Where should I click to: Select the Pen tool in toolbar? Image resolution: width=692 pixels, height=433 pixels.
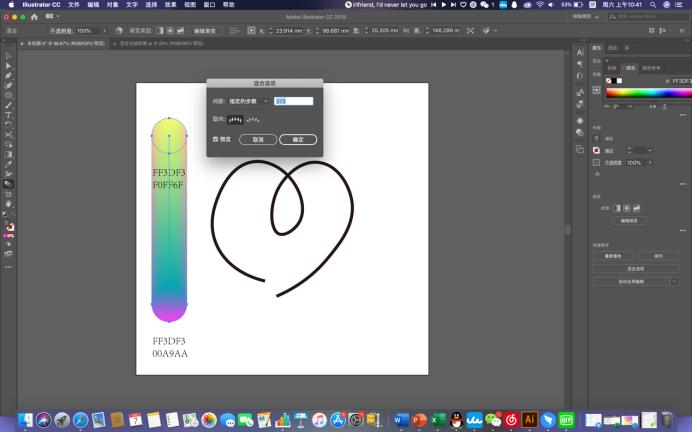pyautogui.click(x=8, y=75)
